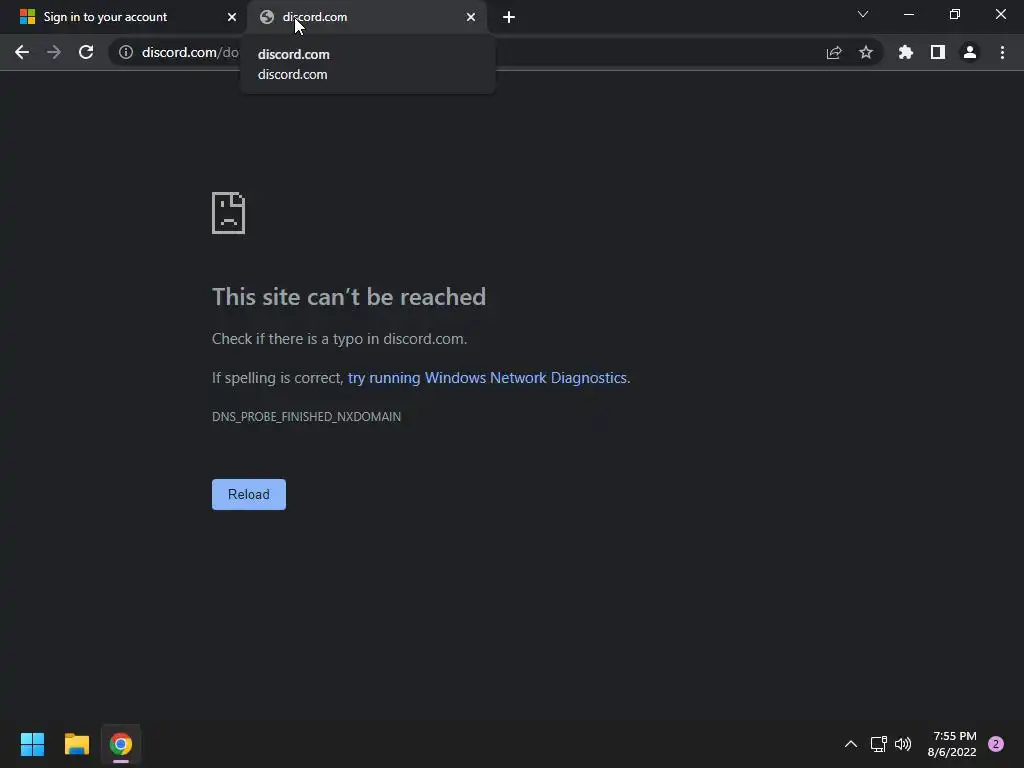Open Chrome's three-dot menu

click(1002, 52)
